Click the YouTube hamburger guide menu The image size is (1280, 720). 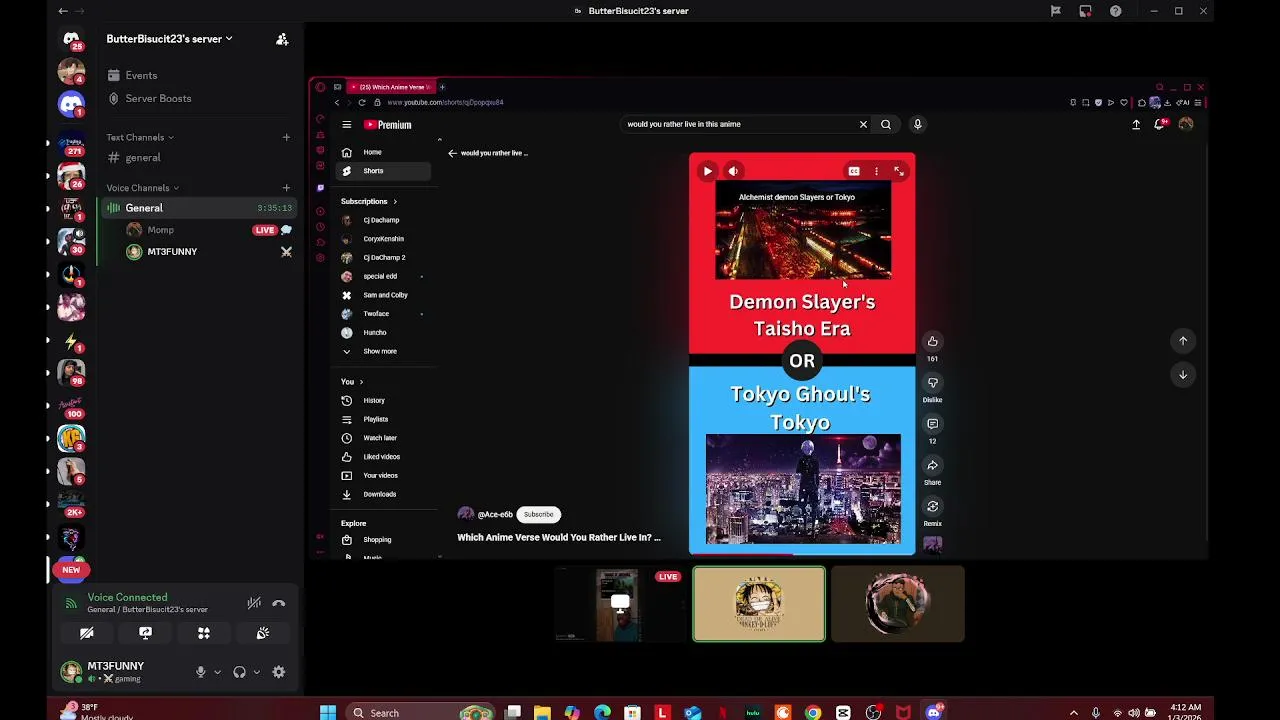click(347, 125)
